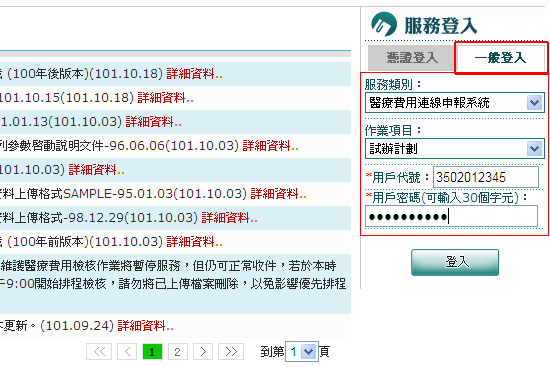The width and height of the screenshot is (550, 367).
Task: Switch to the 一般登入 tab
Action: 501,58
